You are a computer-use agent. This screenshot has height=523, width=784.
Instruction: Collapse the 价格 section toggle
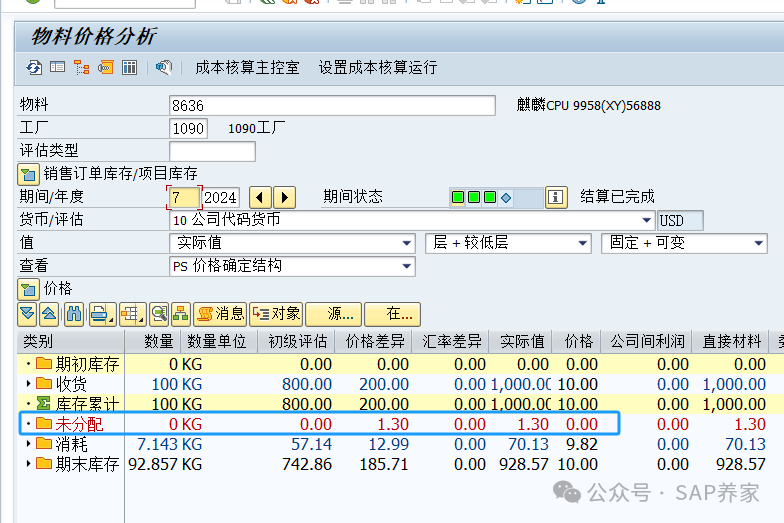tap(28, 290)
